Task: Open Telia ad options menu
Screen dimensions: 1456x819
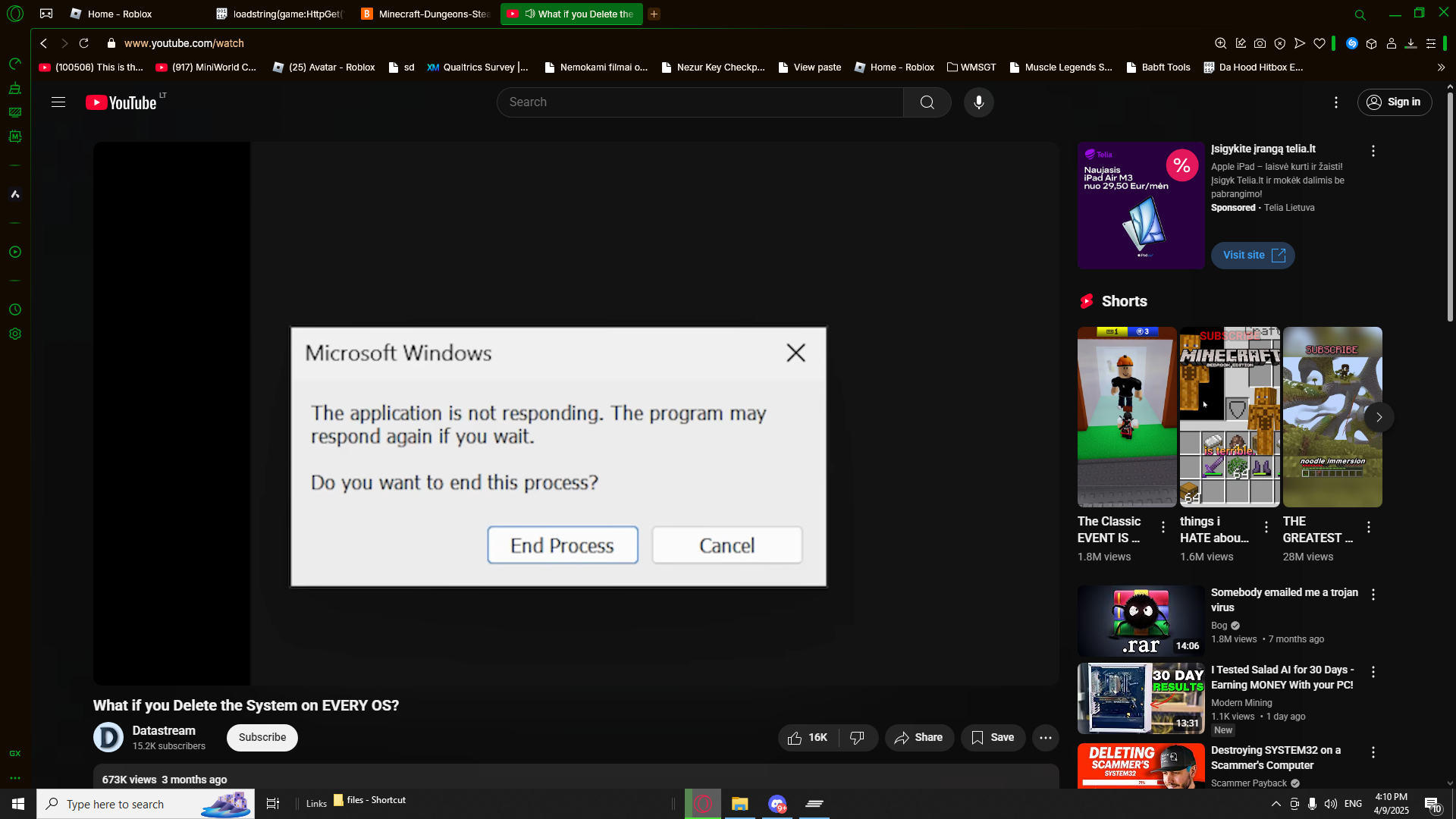Action: (x=1373, y=151)
